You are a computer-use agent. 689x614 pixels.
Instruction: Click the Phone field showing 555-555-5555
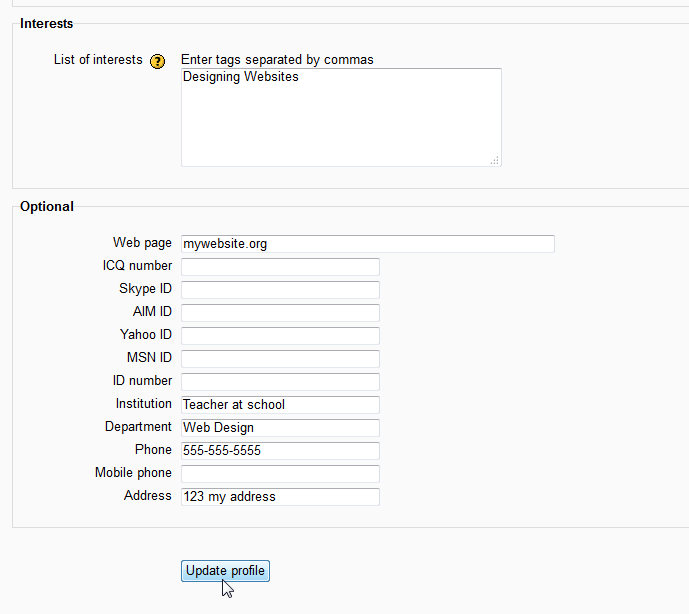280,451
